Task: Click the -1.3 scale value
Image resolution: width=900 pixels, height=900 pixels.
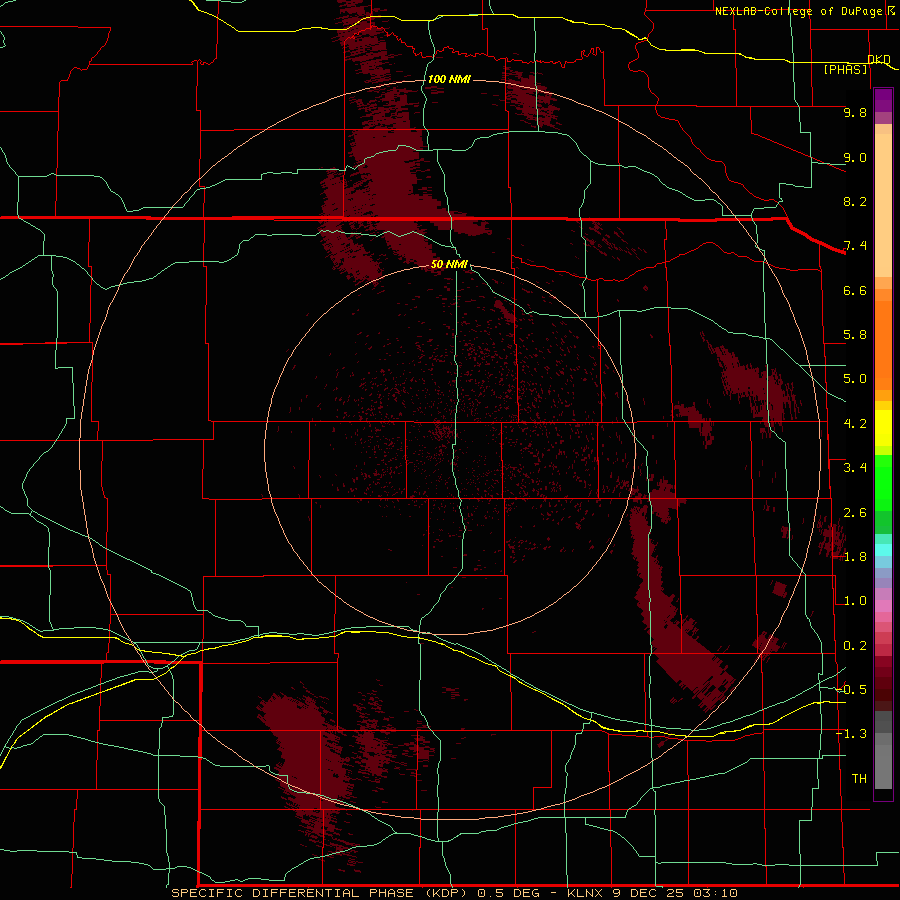Action: pos(851,734)
